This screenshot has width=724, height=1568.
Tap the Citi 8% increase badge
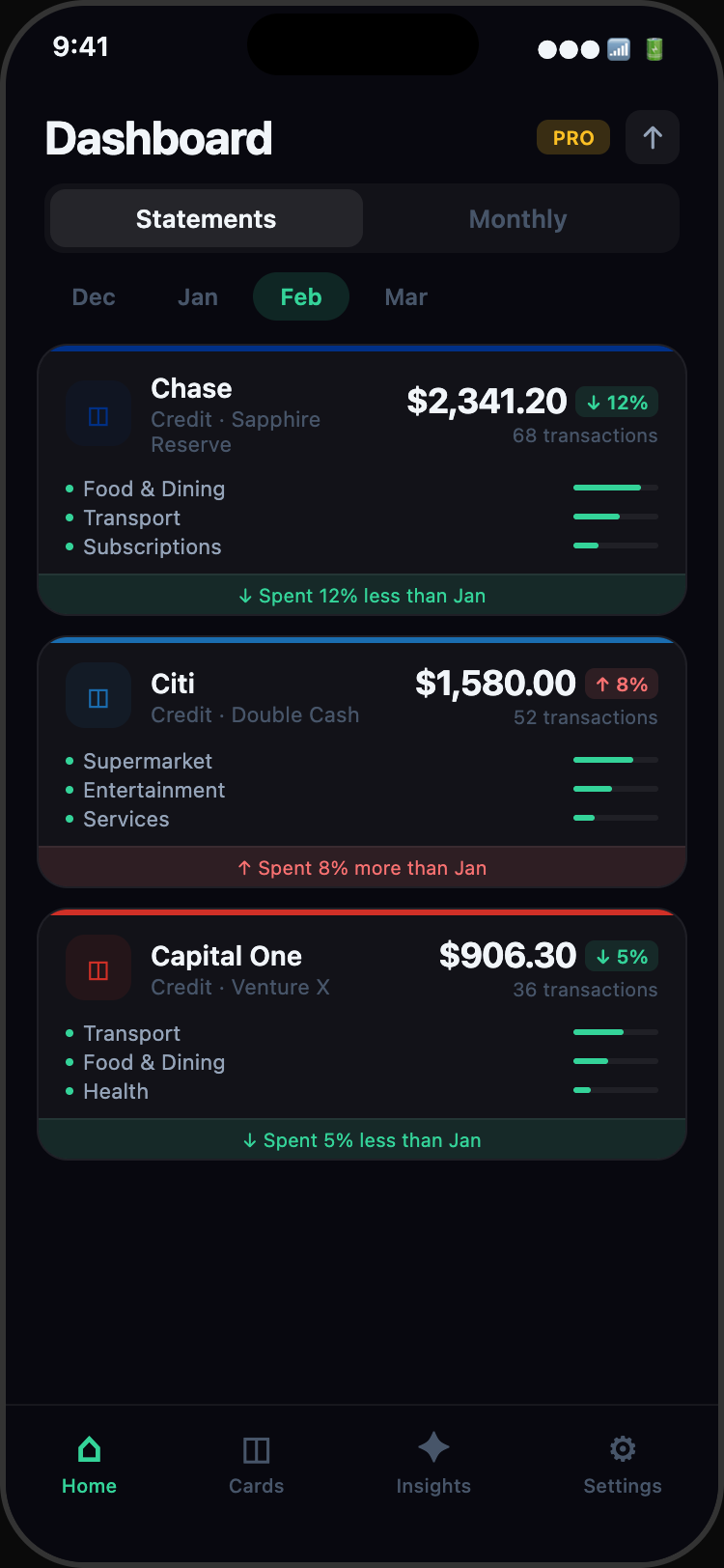pos(622,685)
